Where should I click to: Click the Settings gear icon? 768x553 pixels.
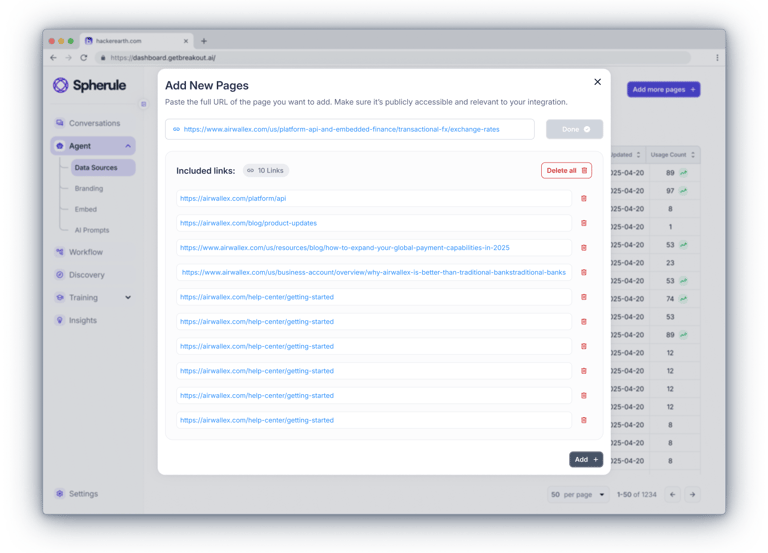pyautogui.click(x=60, y=494)
